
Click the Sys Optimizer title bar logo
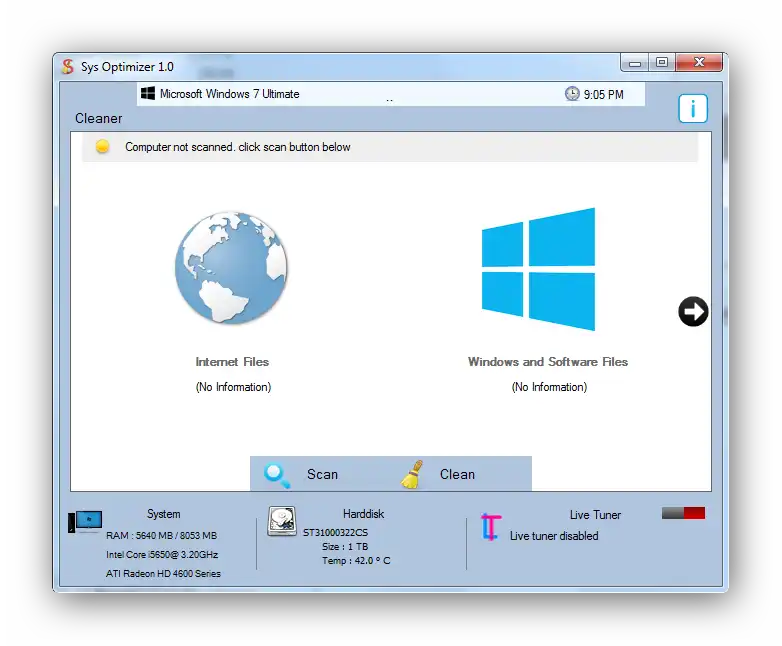tap(68, 66)
